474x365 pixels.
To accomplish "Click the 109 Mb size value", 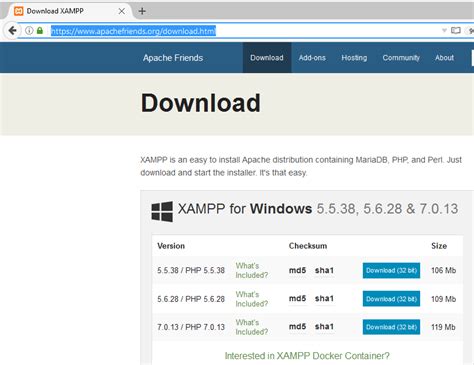I will pos(443,299).
